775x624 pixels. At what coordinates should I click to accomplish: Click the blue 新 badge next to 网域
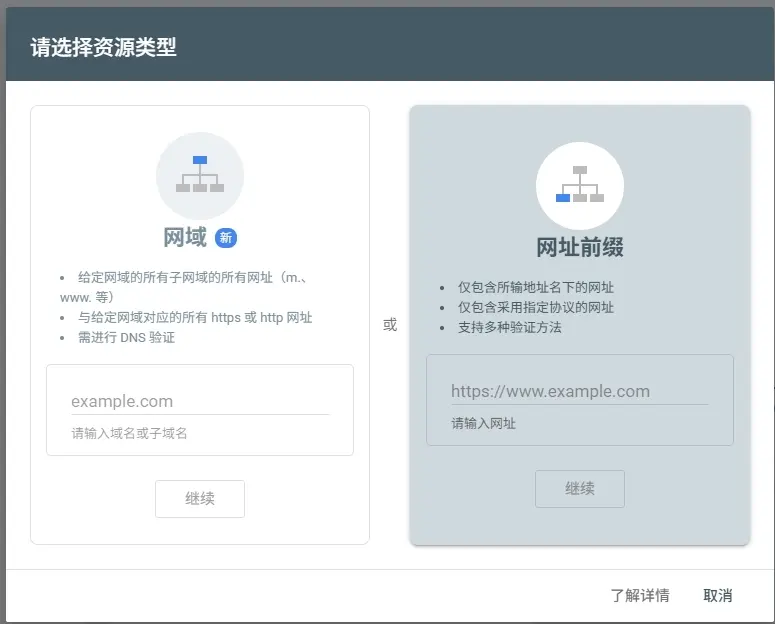click(226, 238)
